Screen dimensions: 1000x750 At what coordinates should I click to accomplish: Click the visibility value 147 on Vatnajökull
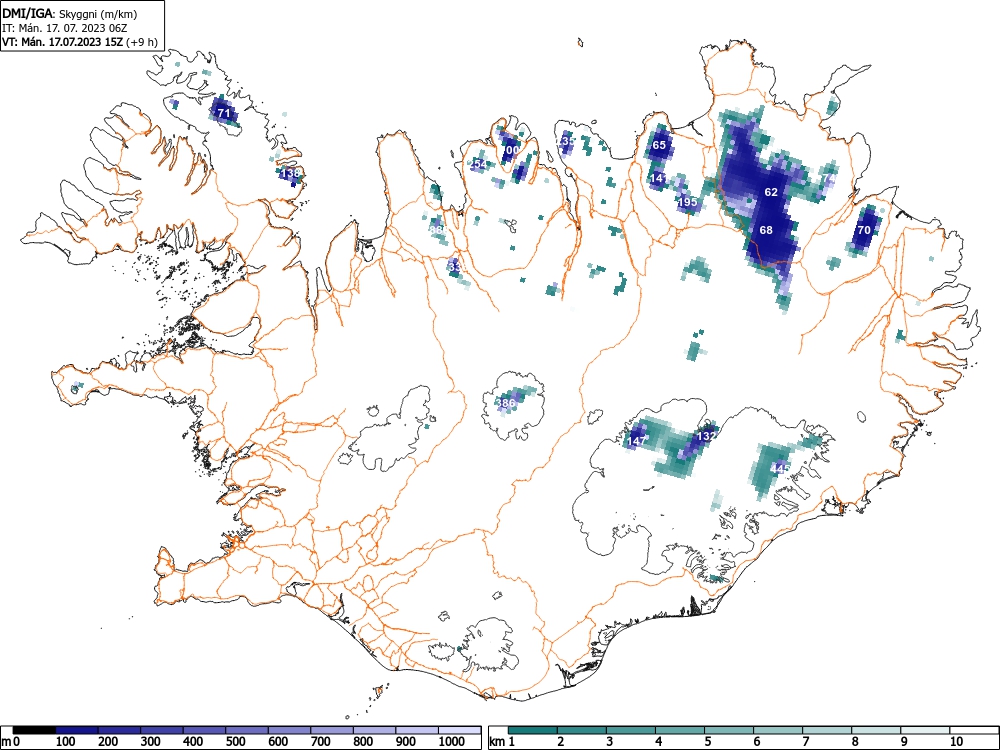pyautogui.click(x=636, y=441)
